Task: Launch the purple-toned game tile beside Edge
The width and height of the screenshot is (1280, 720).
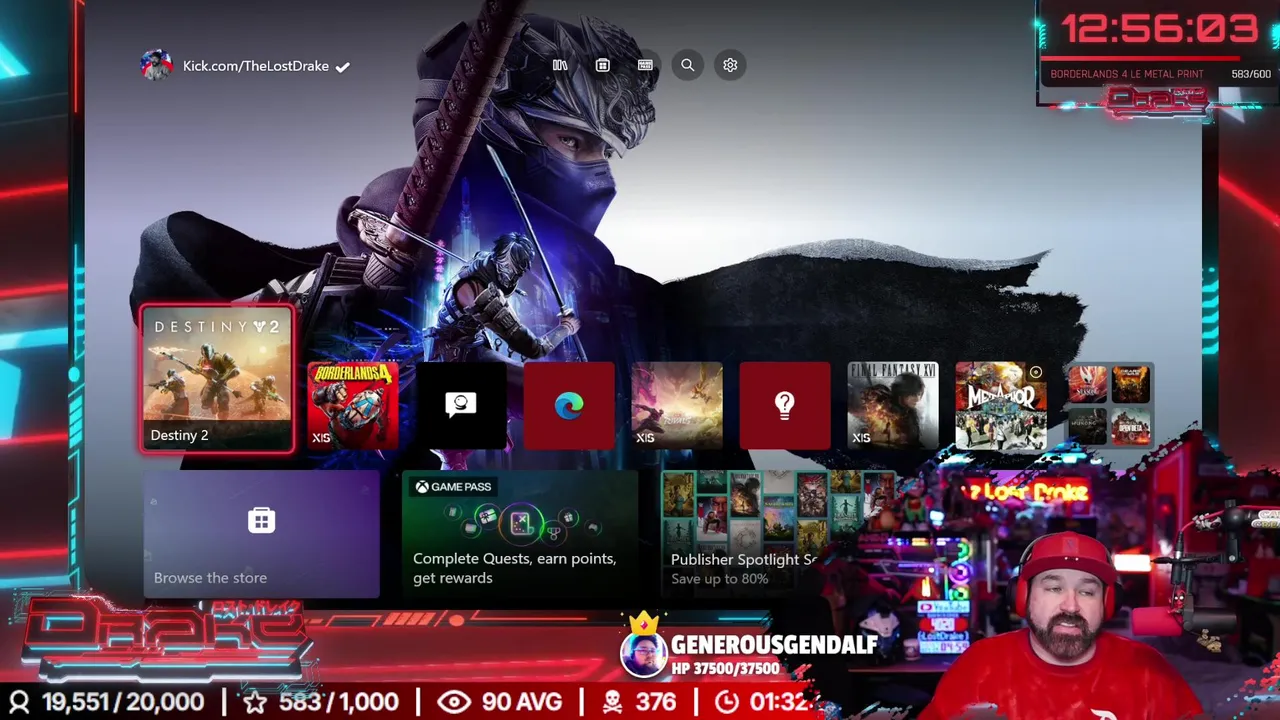Action: (x=677, y=406)
